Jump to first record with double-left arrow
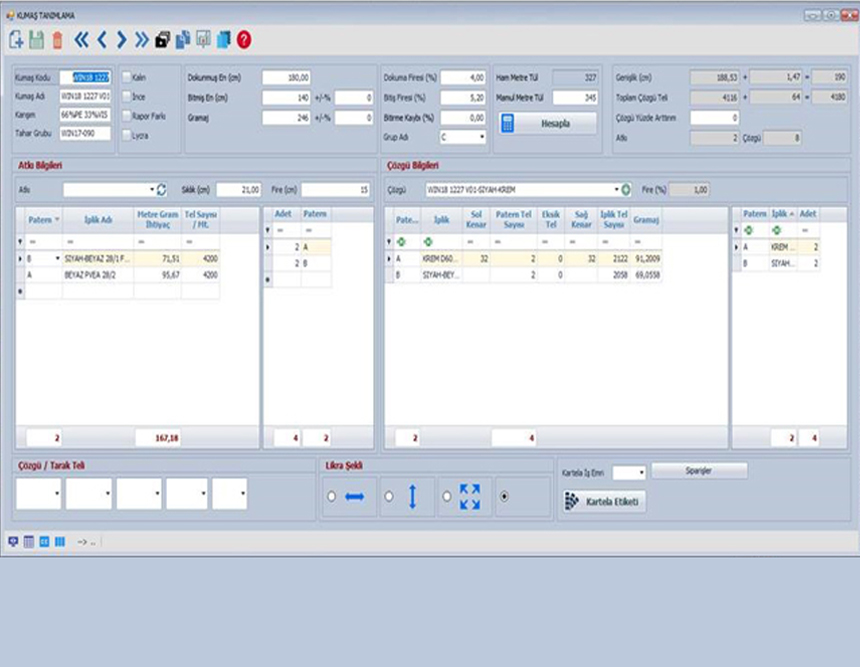 (x=82, y=40)
